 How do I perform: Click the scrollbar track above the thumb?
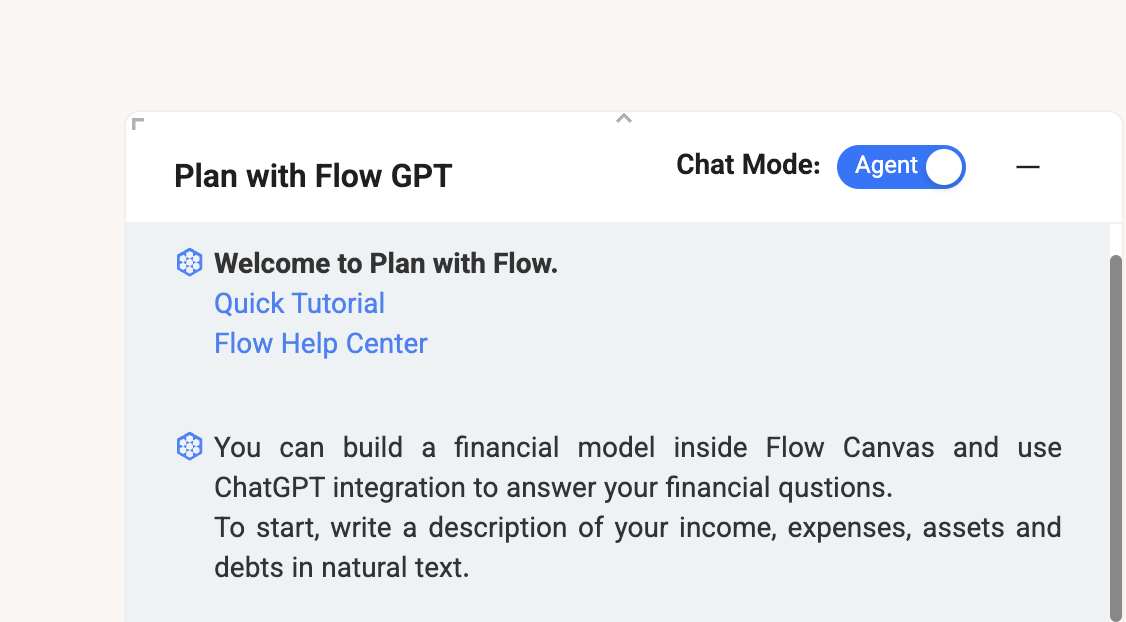tap(1115, 238)
